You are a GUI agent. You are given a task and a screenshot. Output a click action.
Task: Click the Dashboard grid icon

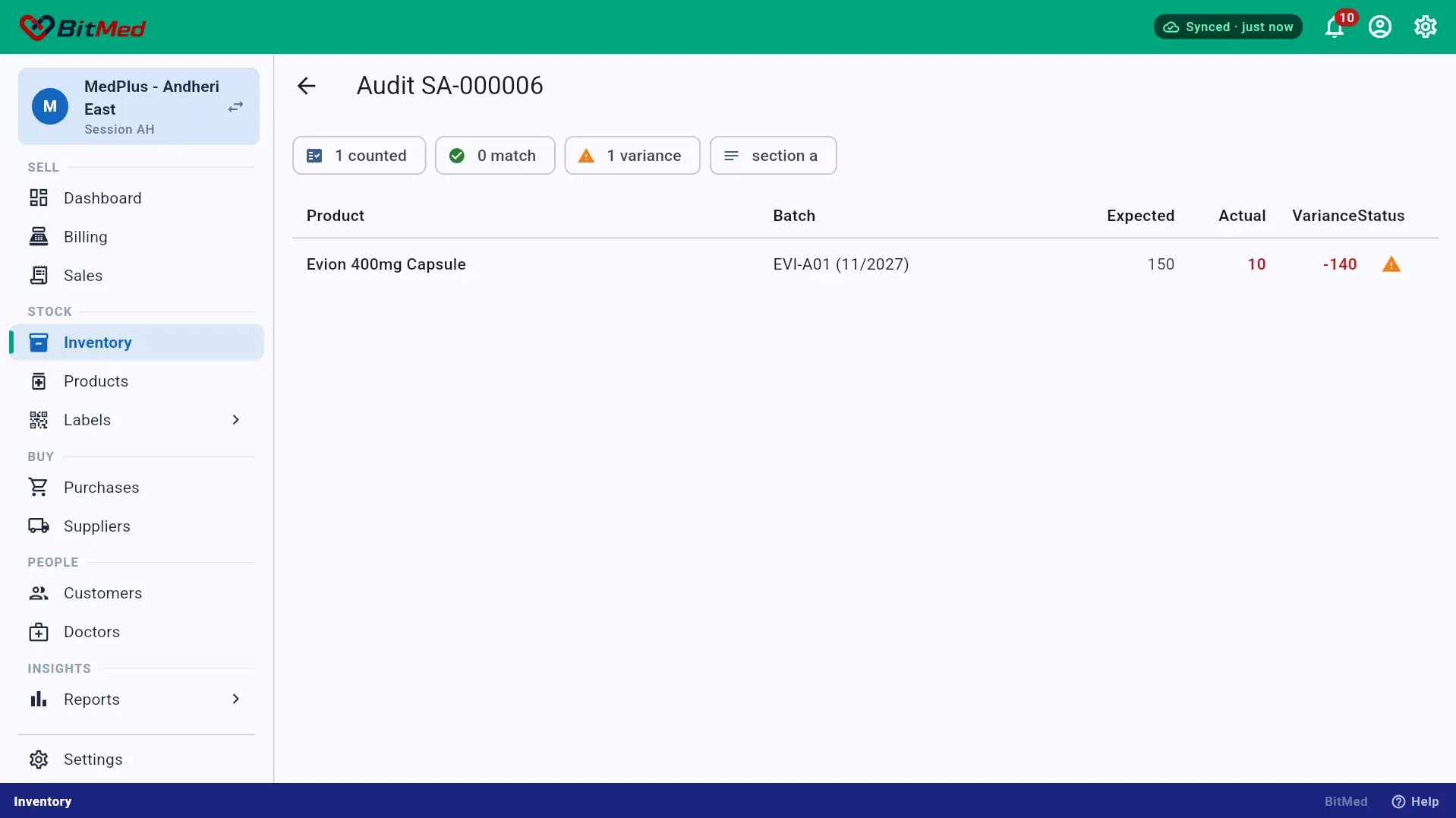pyautogui.click(x=39, y=198)
